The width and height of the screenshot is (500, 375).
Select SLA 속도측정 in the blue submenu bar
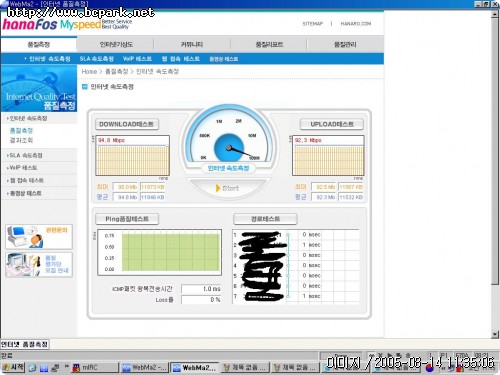[x=97, y=59]
